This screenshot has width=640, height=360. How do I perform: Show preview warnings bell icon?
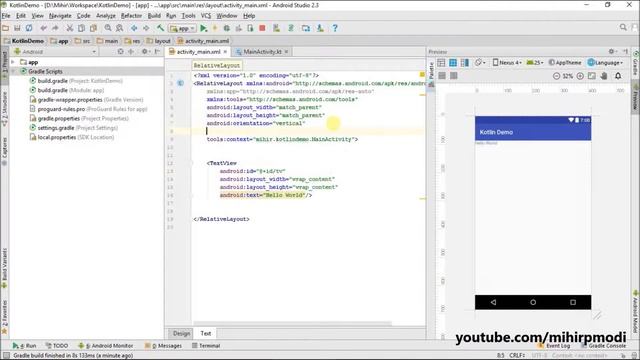[618, 76]
